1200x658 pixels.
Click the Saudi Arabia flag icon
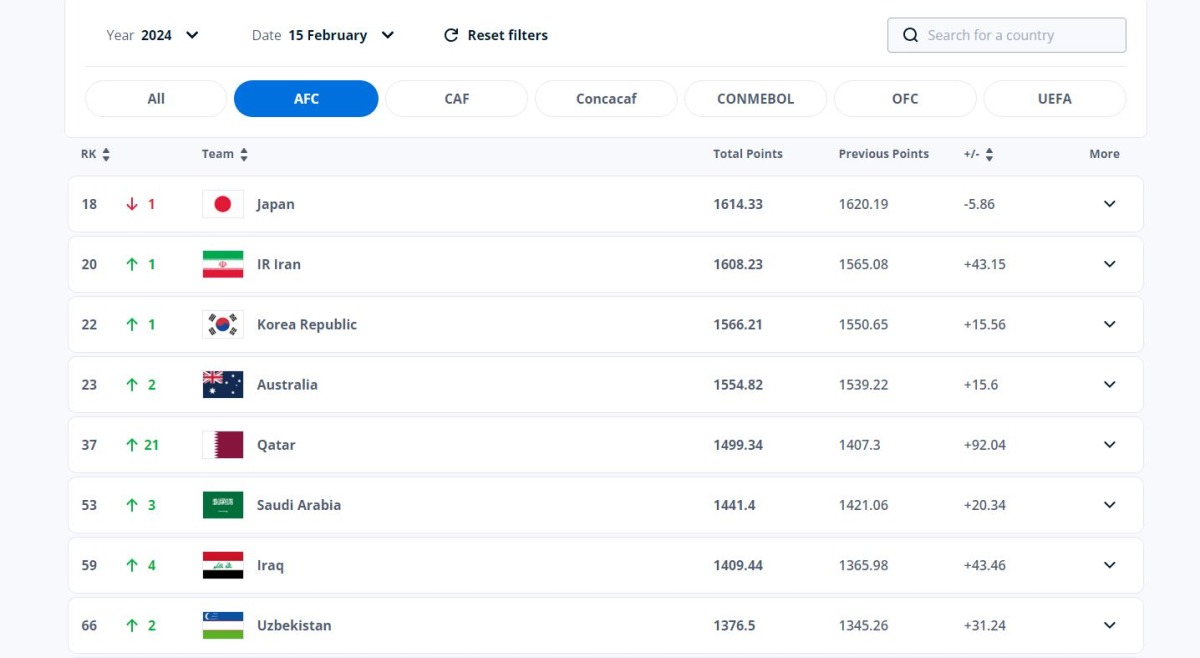[222, 505]
